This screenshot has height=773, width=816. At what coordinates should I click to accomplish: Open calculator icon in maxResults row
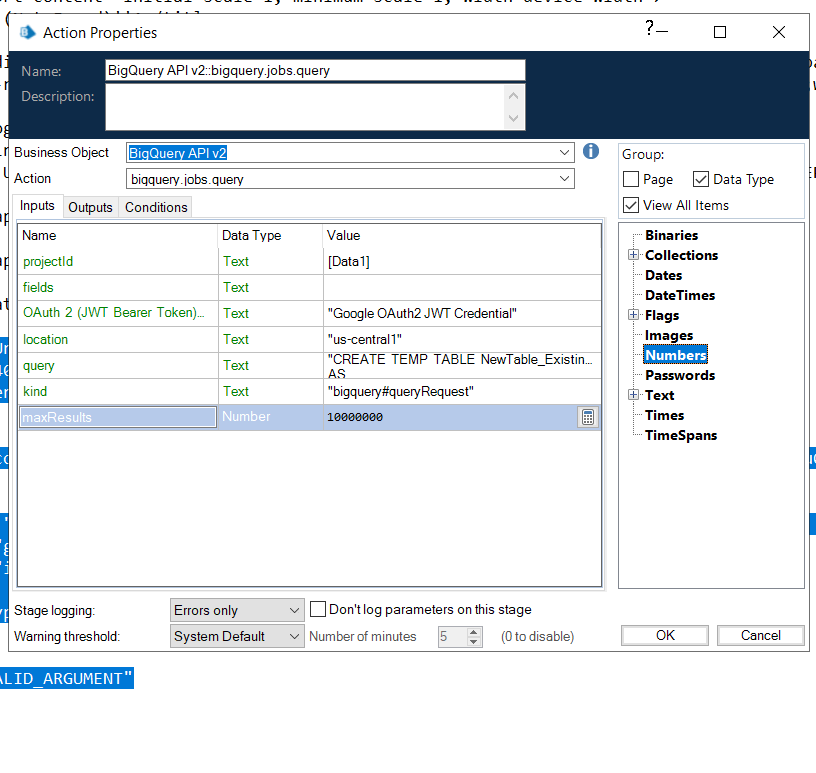click(588, 417)
